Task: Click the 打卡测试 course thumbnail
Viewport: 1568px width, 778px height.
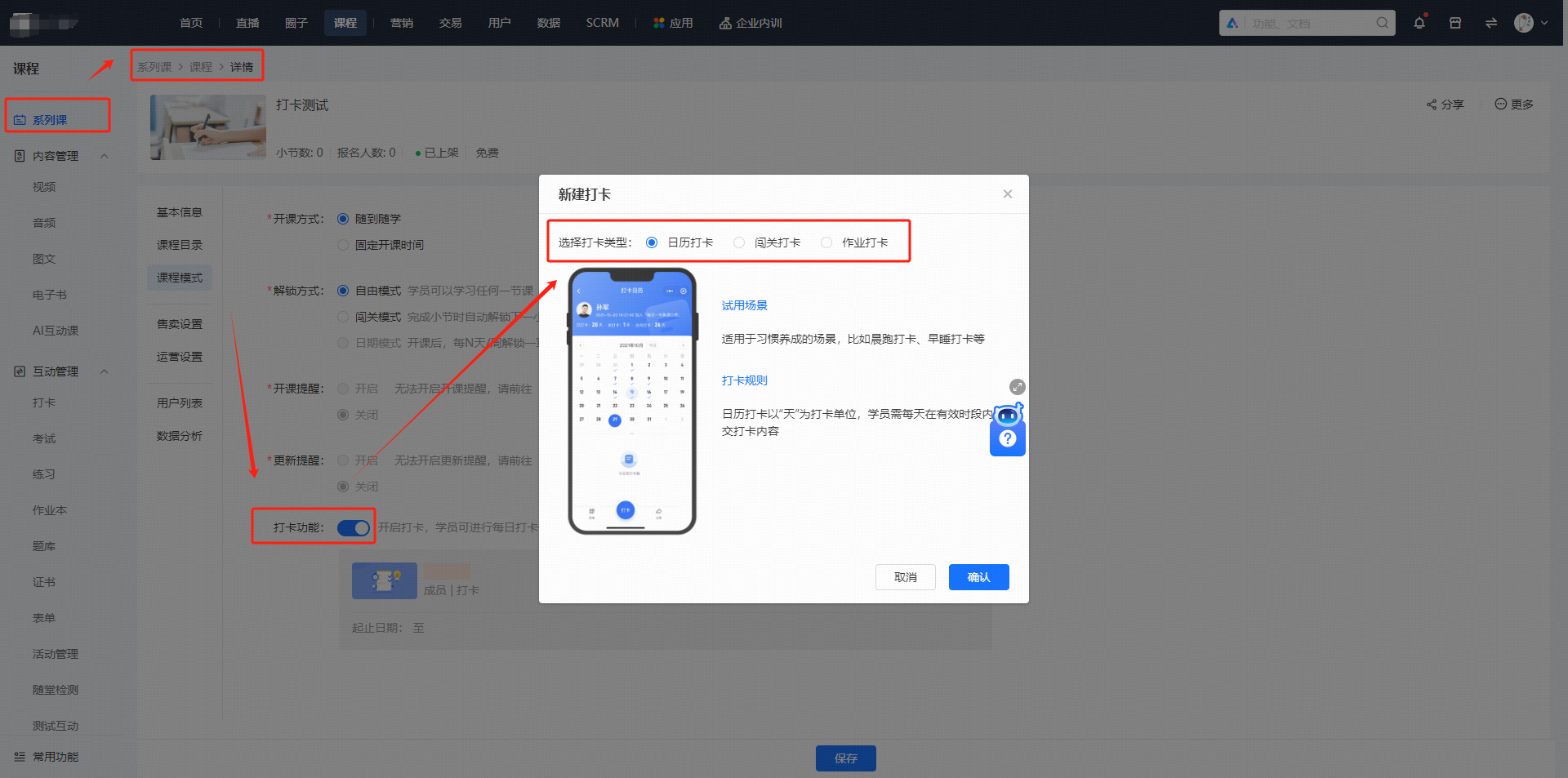Action: (x=208, y=127)
